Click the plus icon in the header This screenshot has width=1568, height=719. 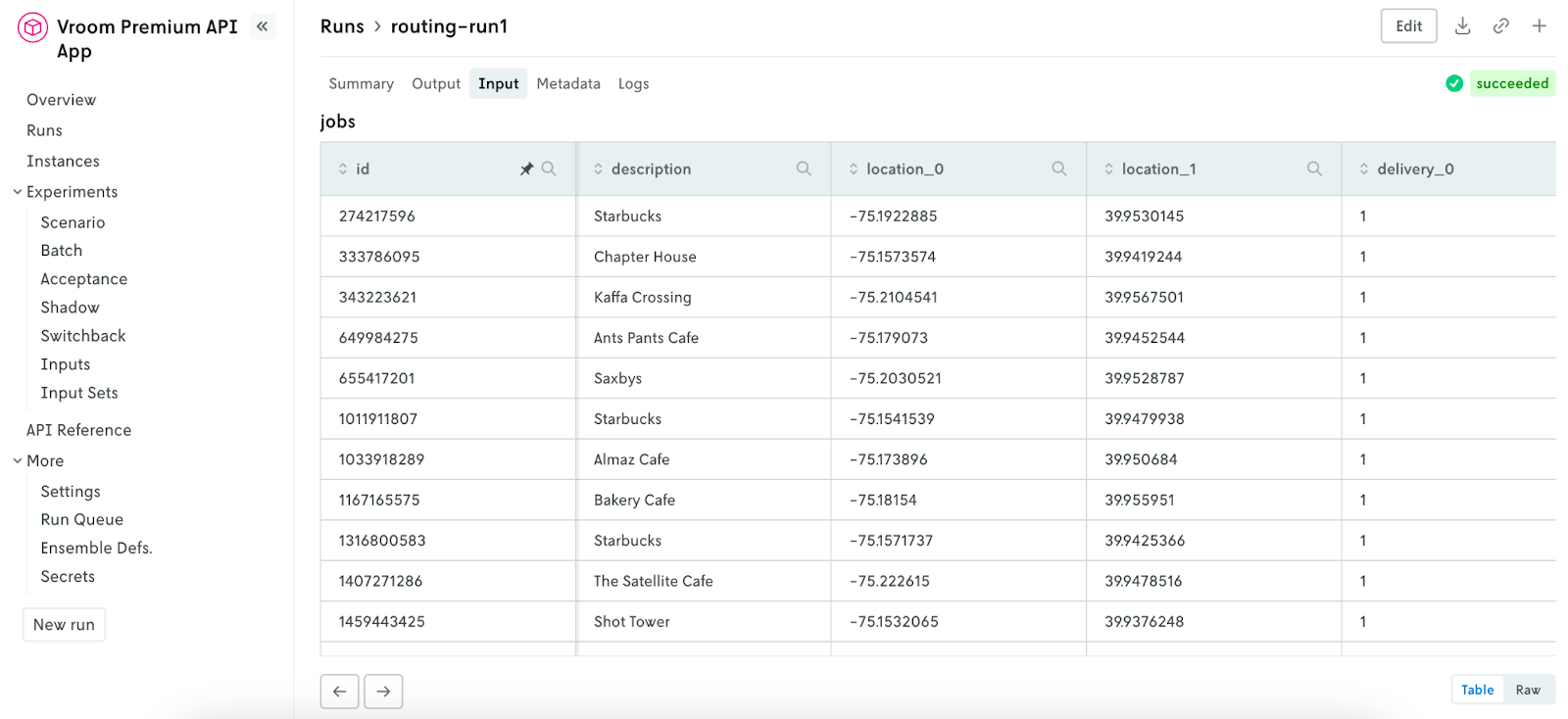(x=1539, y=26)
